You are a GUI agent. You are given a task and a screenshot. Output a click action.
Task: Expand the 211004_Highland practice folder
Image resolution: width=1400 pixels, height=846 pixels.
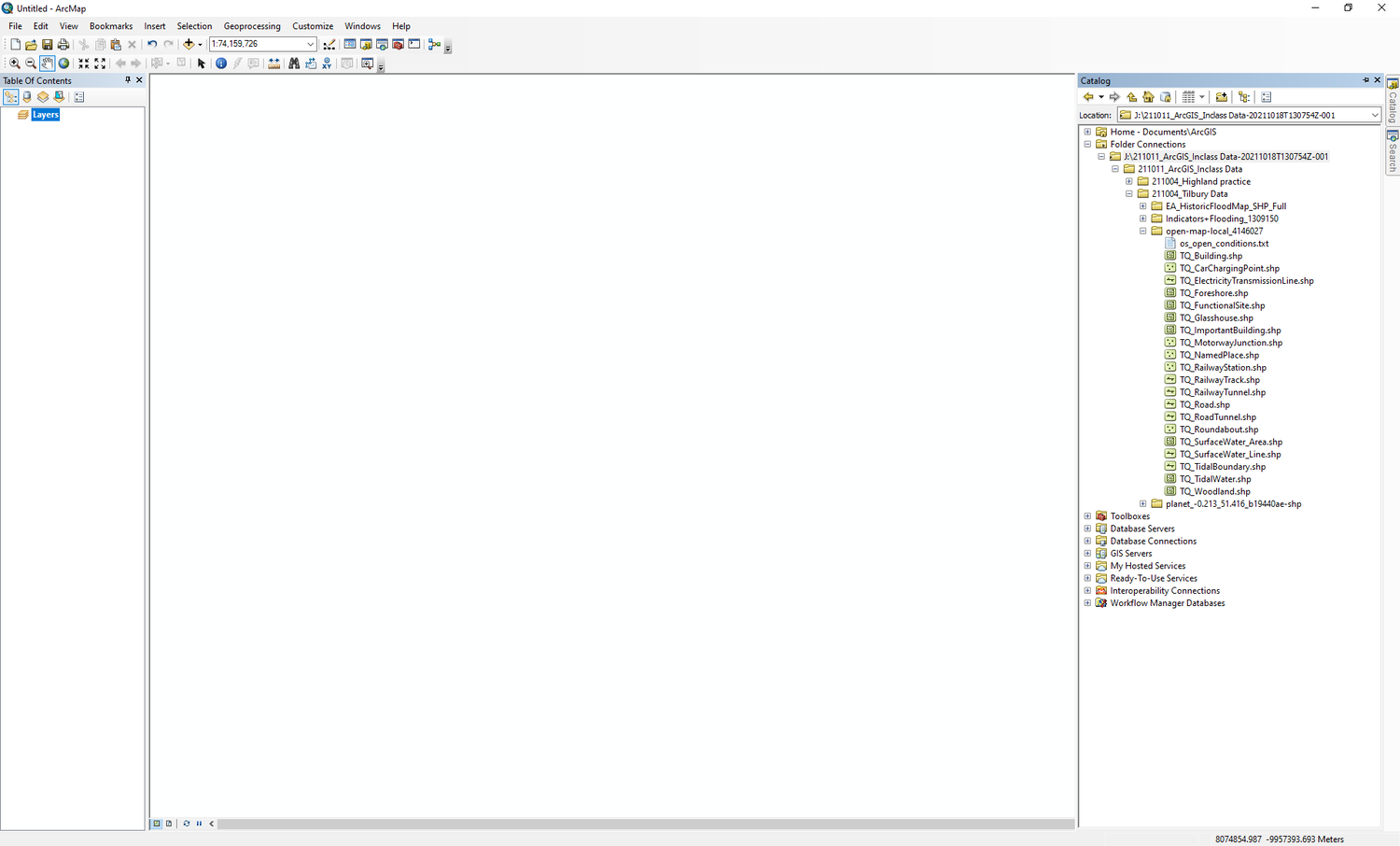pos(1129,181)
